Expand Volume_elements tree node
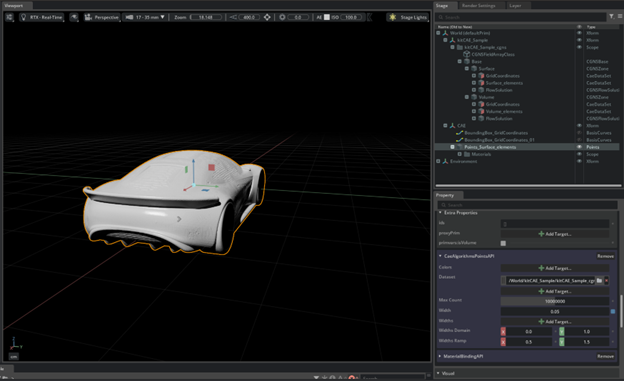This screenshot has height=381, width=624. click(474, 111)
